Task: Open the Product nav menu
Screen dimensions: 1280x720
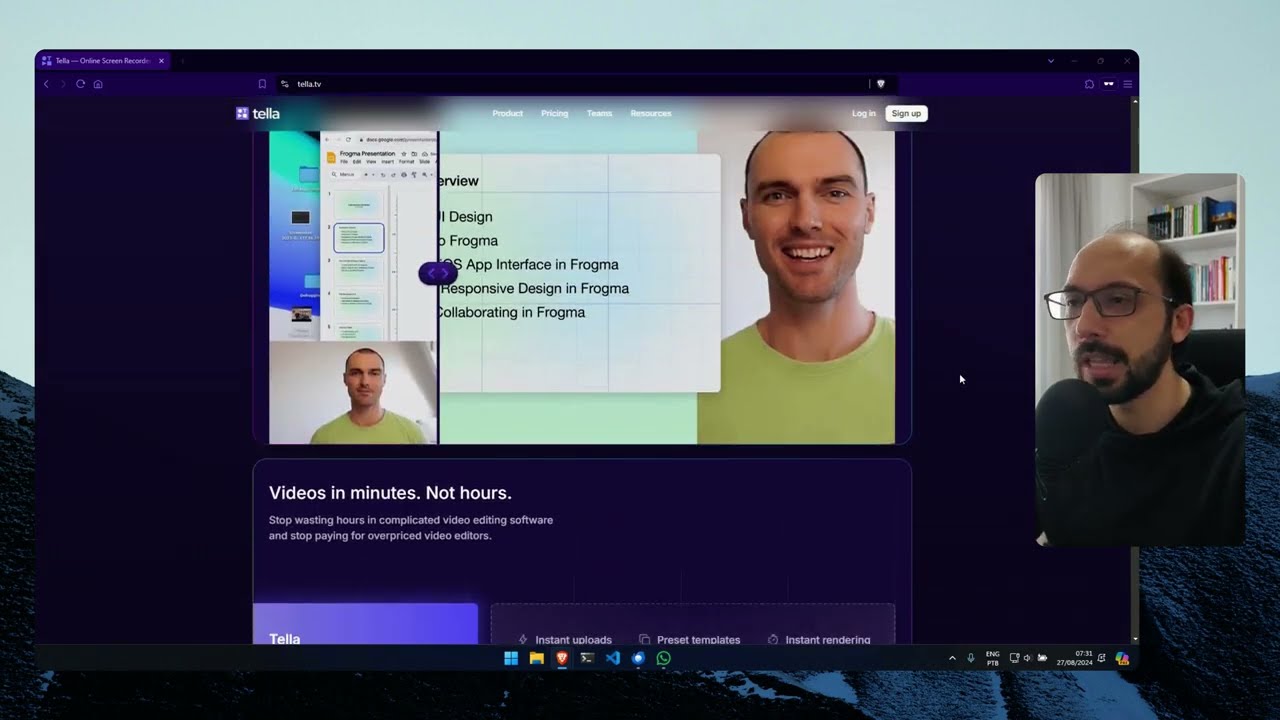Action: pyautogui.click(x=507, y=113)
